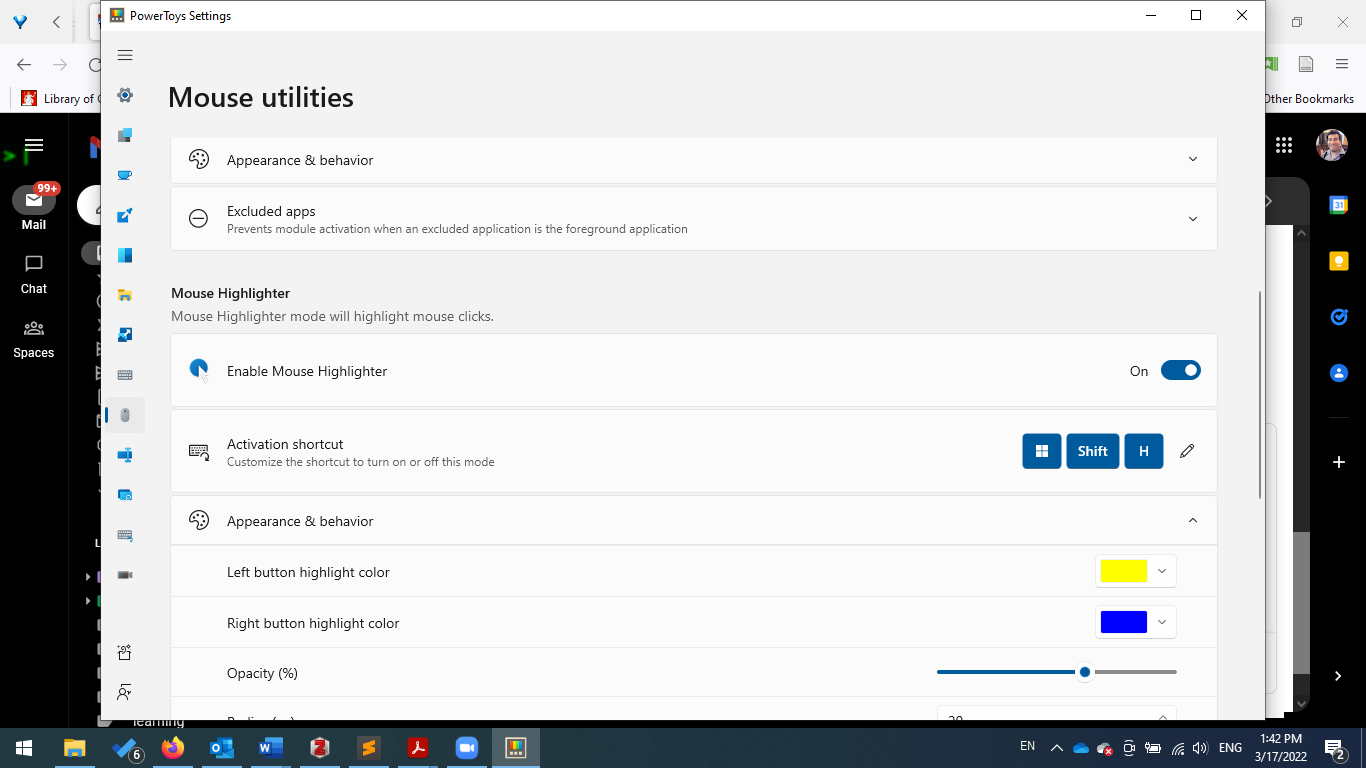
Task: Open Google Calendar side panel icon
Action: 1338,205
